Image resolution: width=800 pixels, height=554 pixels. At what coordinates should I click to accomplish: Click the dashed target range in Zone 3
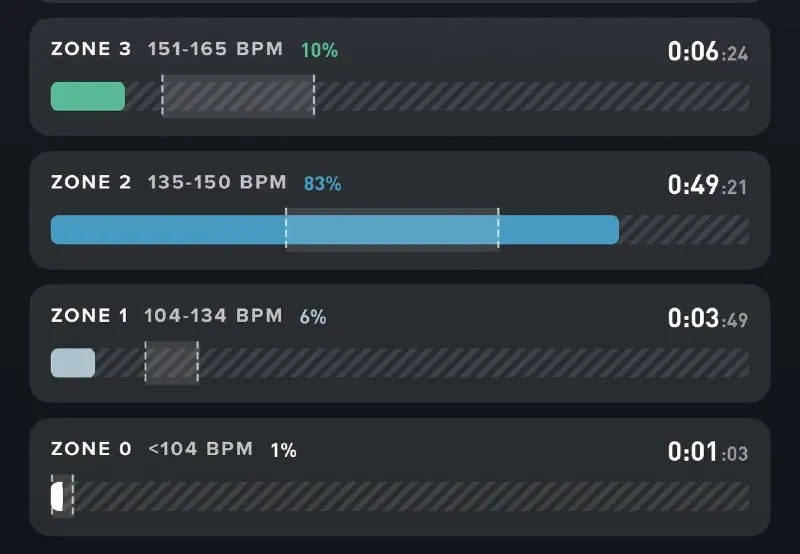(238, 96)
